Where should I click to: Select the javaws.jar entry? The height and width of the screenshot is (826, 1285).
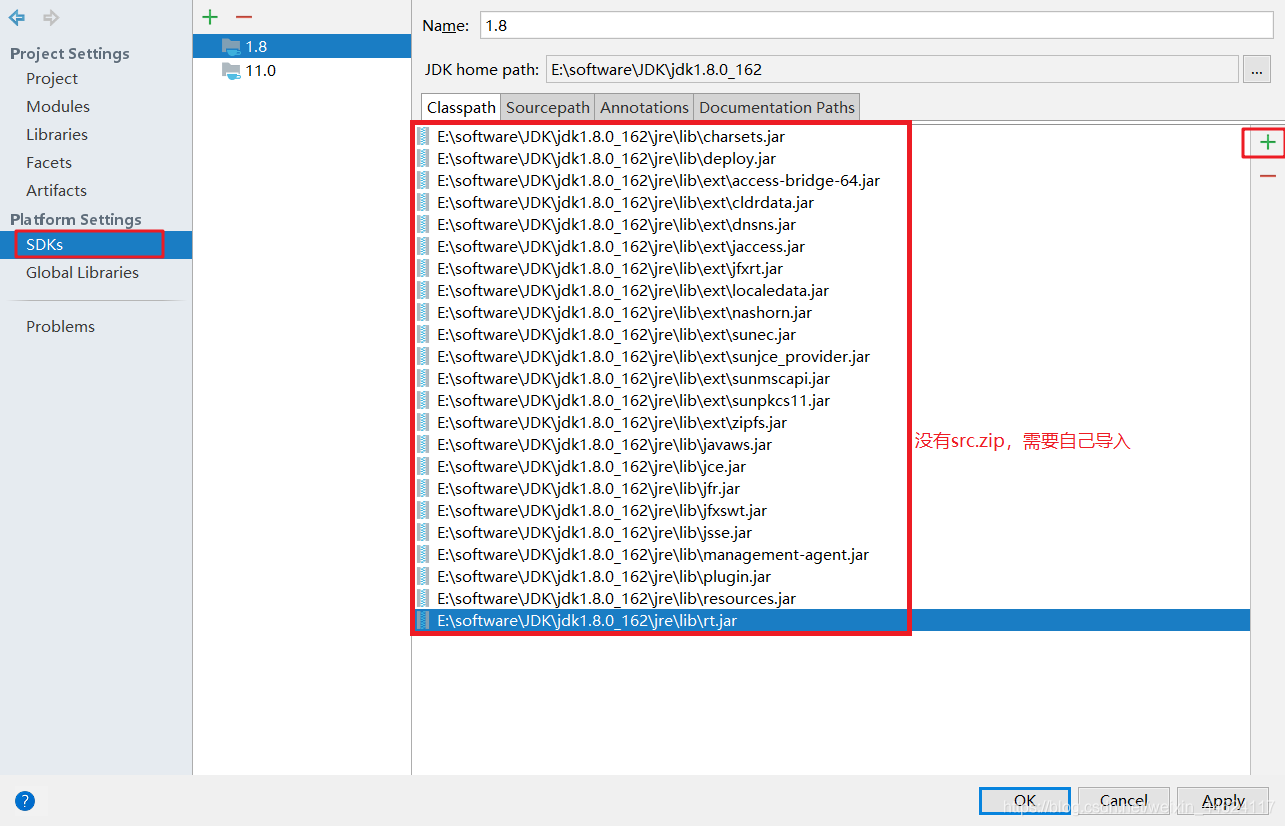click(830, 444)
